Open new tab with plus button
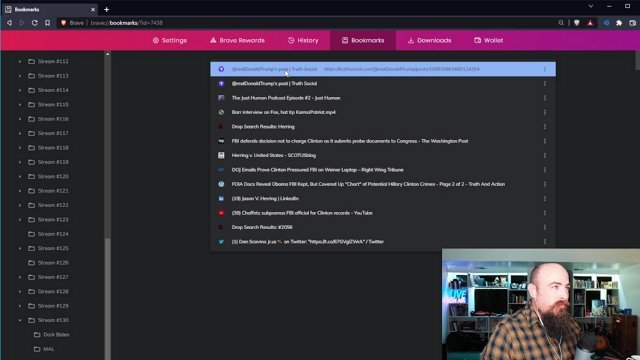The width and height of the screenshot is (640, 360). [x=107, y=9]
